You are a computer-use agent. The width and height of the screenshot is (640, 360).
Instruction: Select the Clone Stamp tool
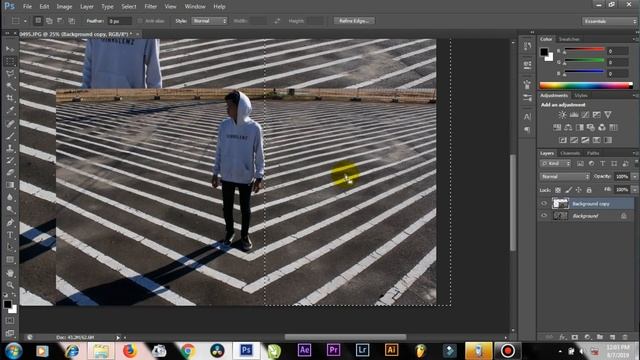[10, 148]
